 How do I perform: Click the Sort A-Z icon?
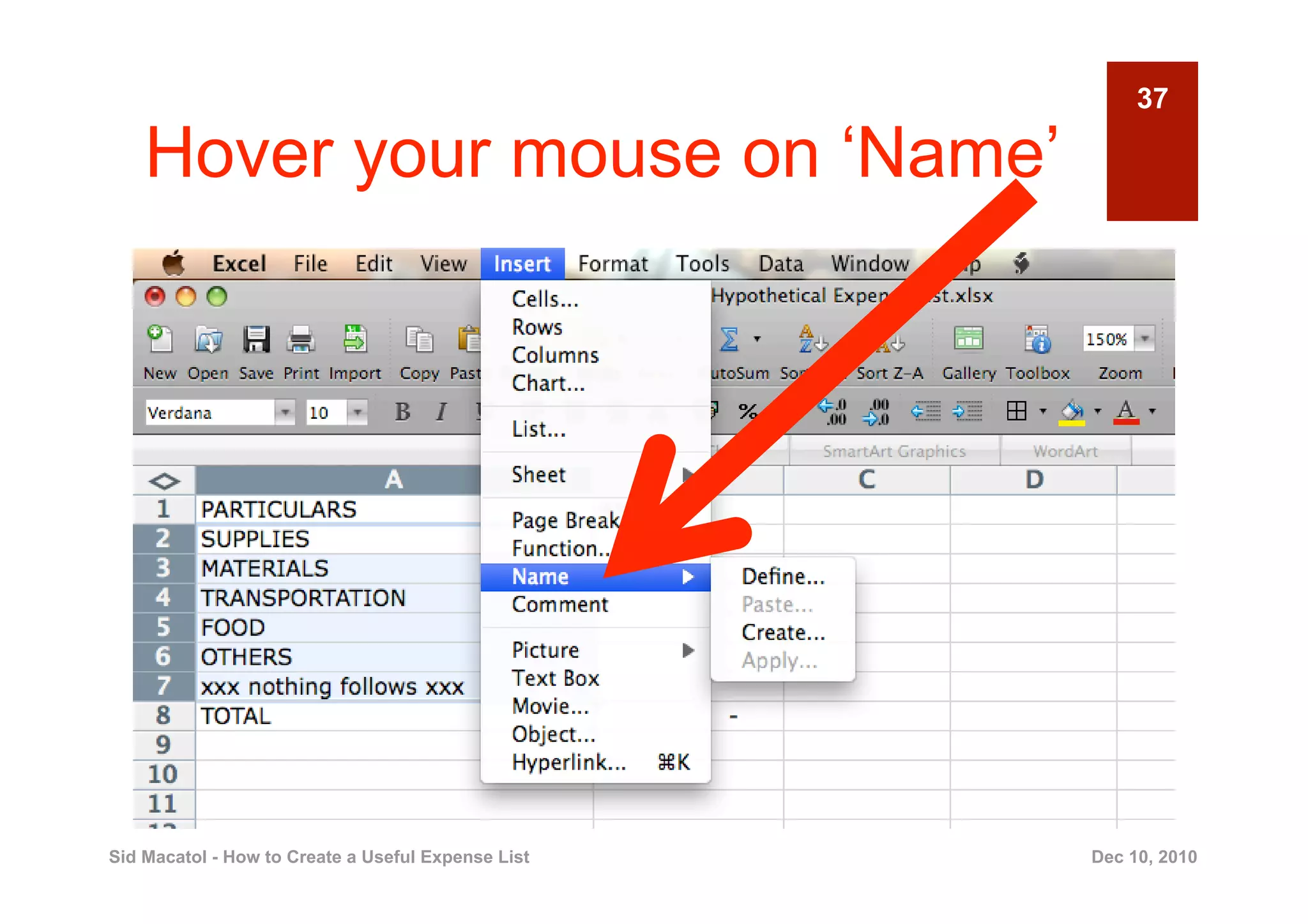[x=812, y=338]
